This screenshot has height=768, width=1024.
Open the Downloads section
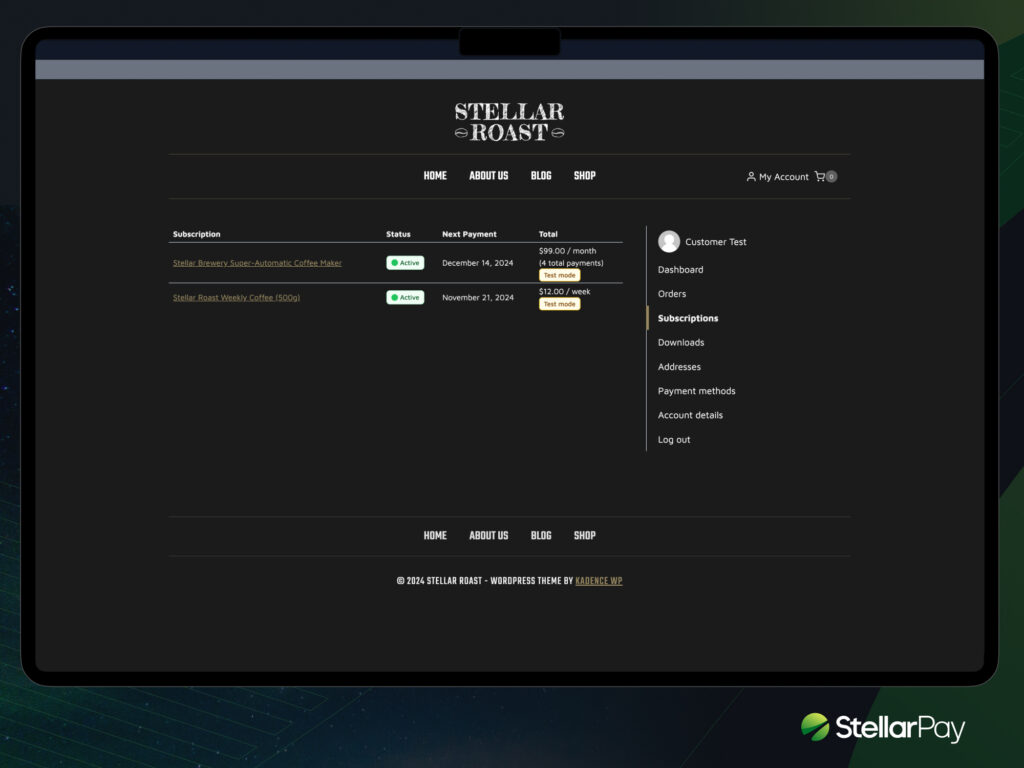(x=681, y=342)
